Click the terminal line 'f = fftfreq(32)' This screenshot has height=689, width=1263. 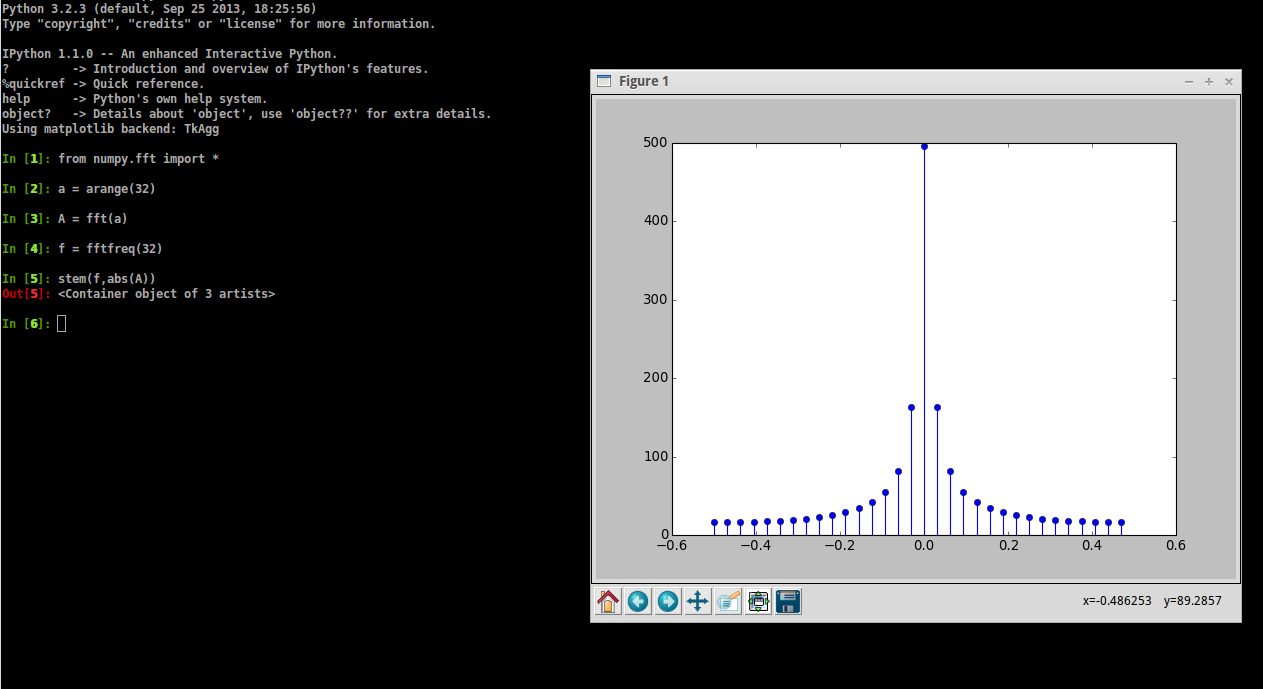tap(110, 249)
